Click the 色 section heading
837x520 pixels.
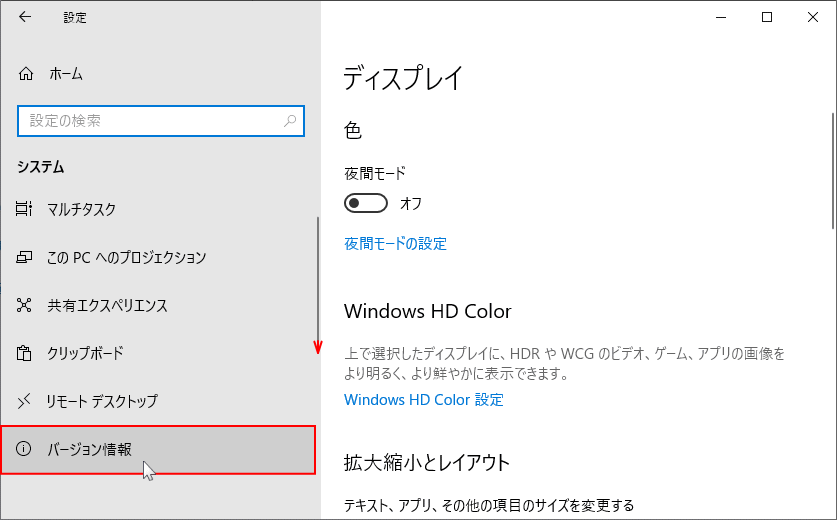[353, 130]
